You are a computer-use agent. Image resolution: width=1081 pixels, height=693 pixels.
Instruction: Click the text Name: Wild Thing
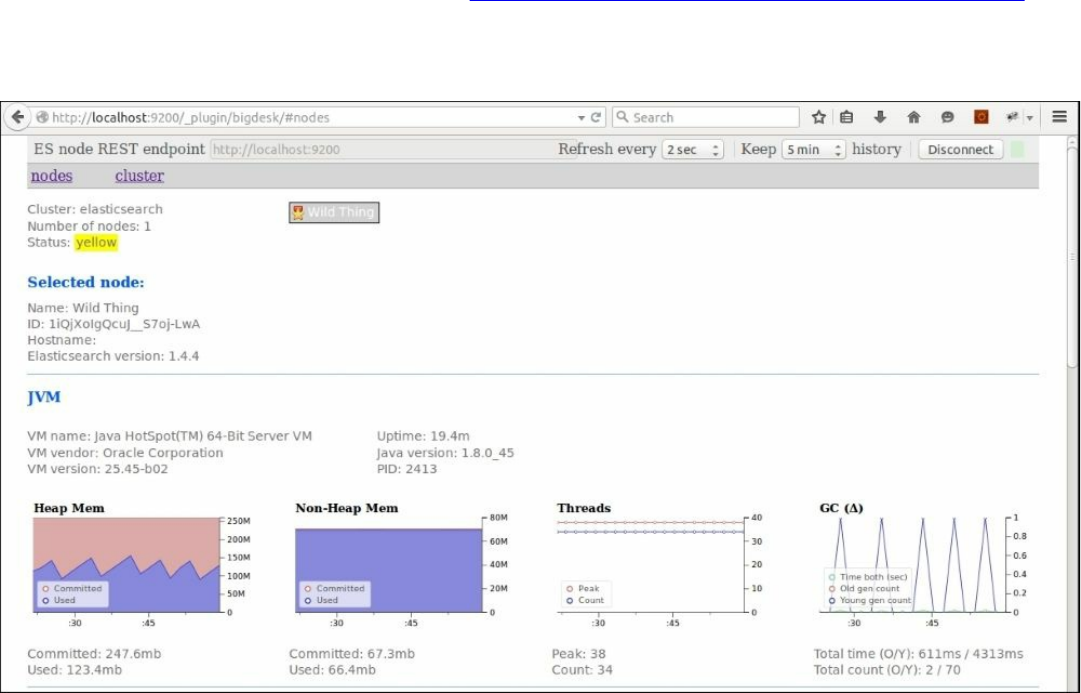tap(83, 308)
